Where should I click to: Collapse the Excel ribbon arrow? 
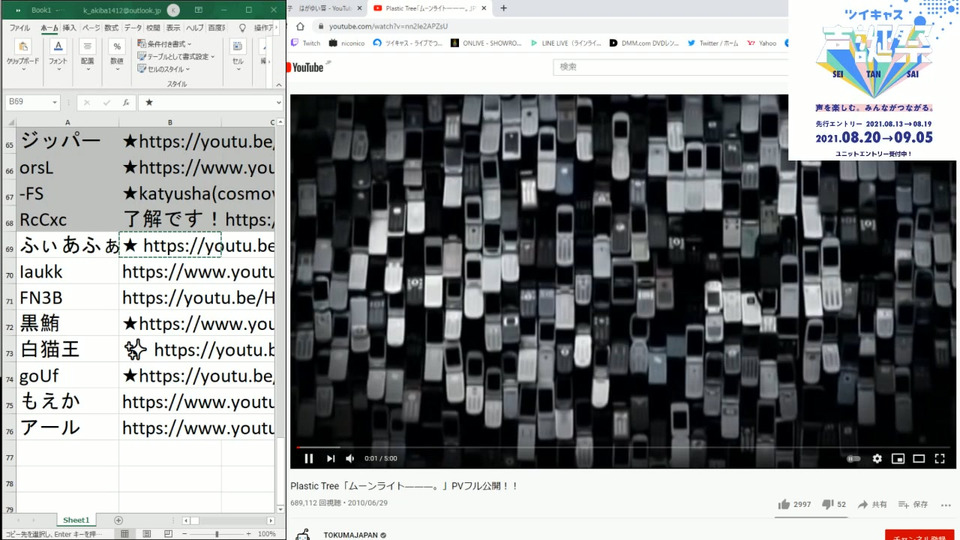pos(279,84)
